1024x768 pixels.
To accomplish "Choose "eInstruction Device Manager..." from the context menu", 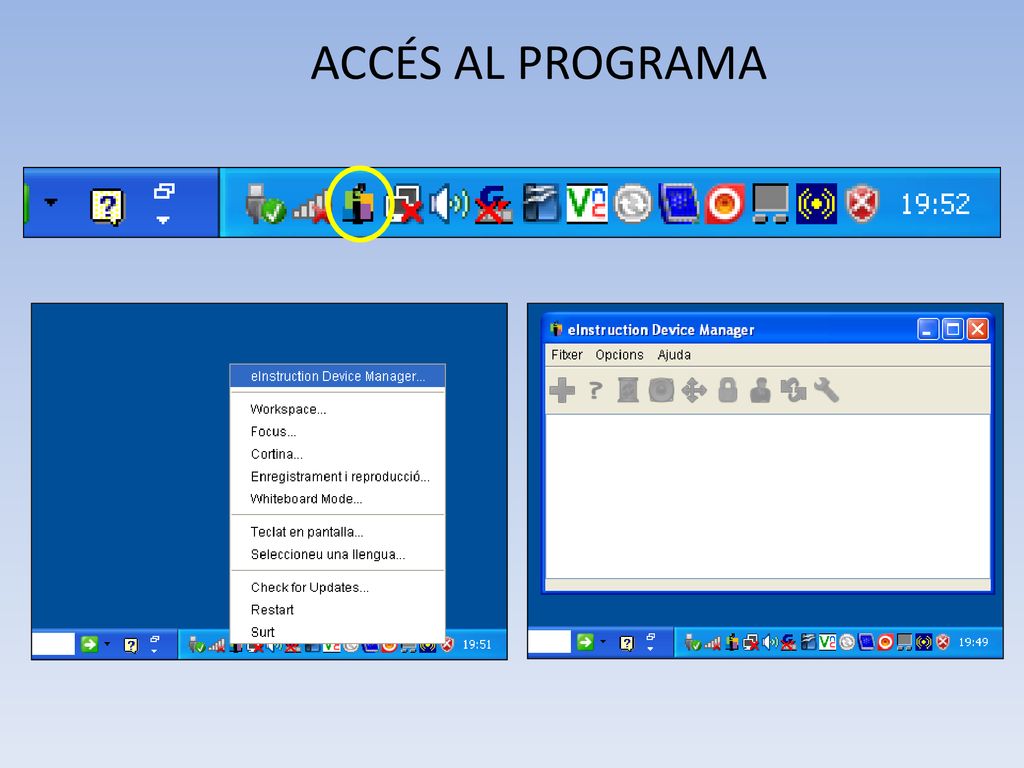I will click(338, 376).
